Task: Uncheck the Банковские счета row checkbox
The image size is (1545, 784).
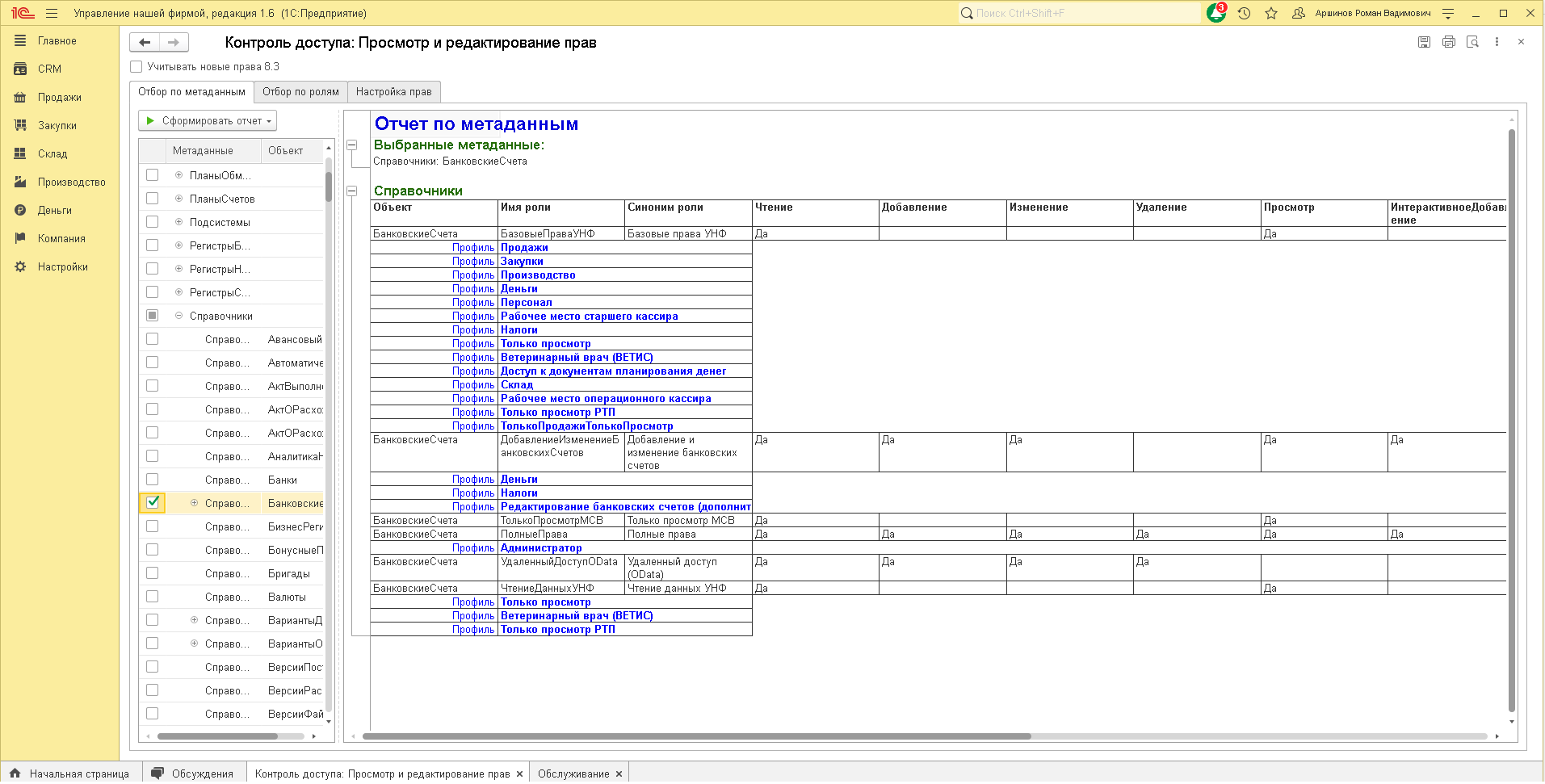Action: [x=152, y=502]
